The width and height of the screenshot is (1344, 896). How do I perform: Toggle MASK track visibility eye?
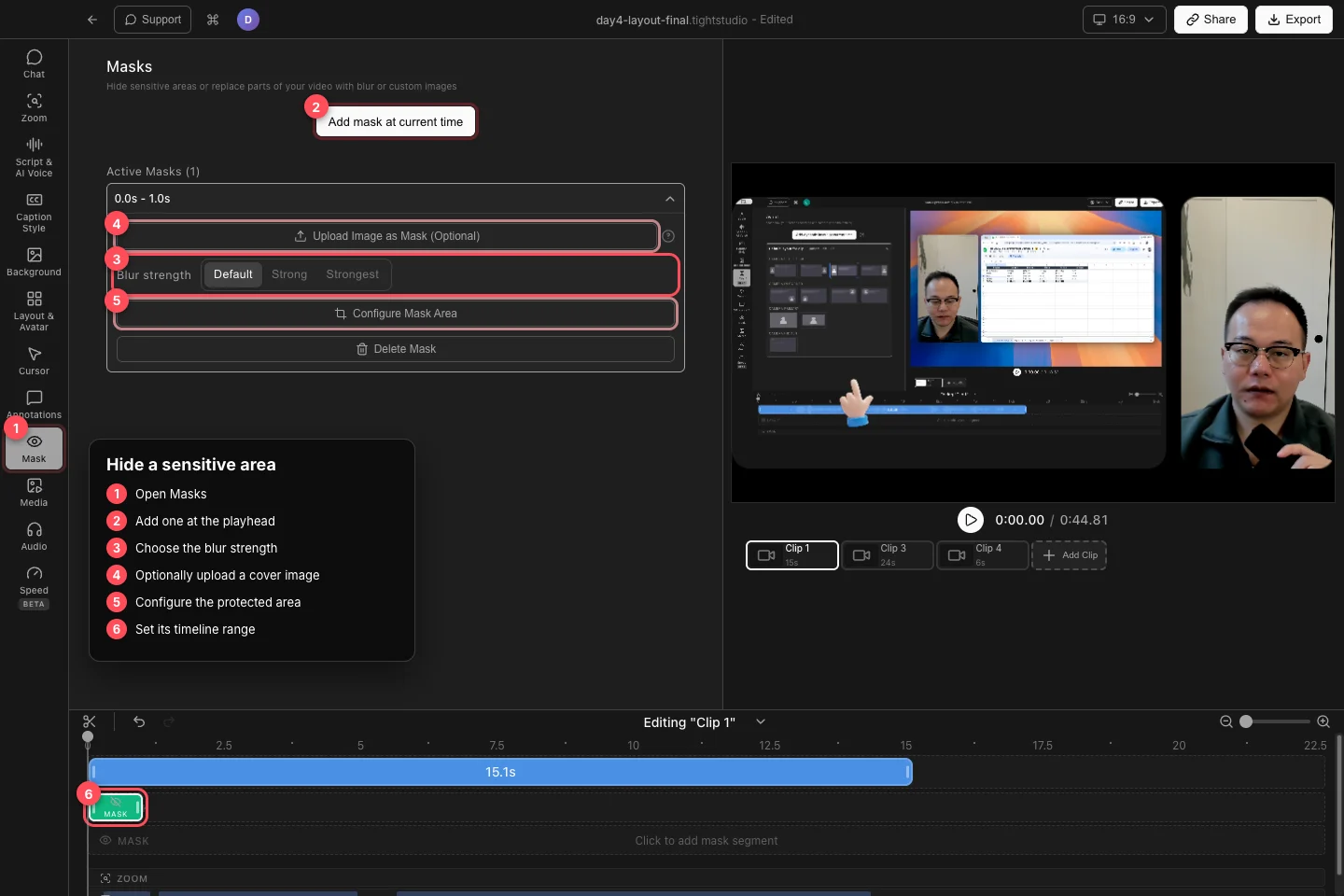point(105,841)
